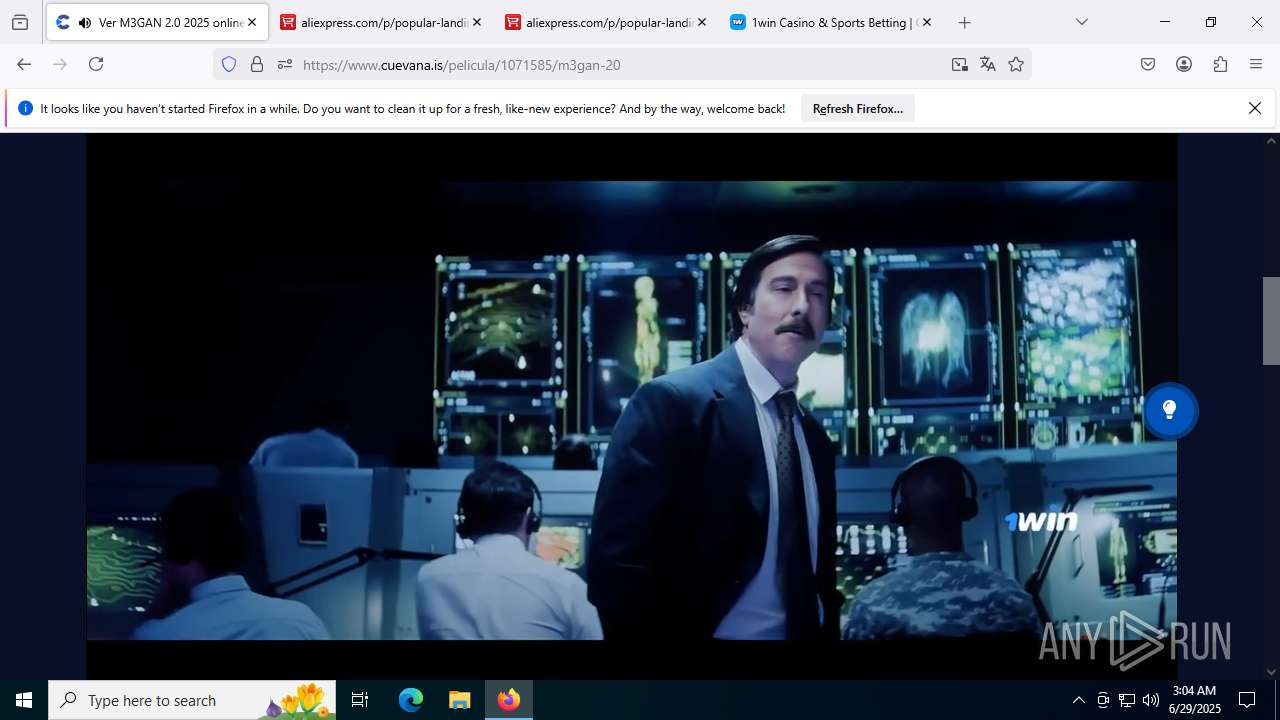Viewport: 1280px width, 720px height.
Task: Open the tracking protection shield panel
Action: tap(229, 64)
